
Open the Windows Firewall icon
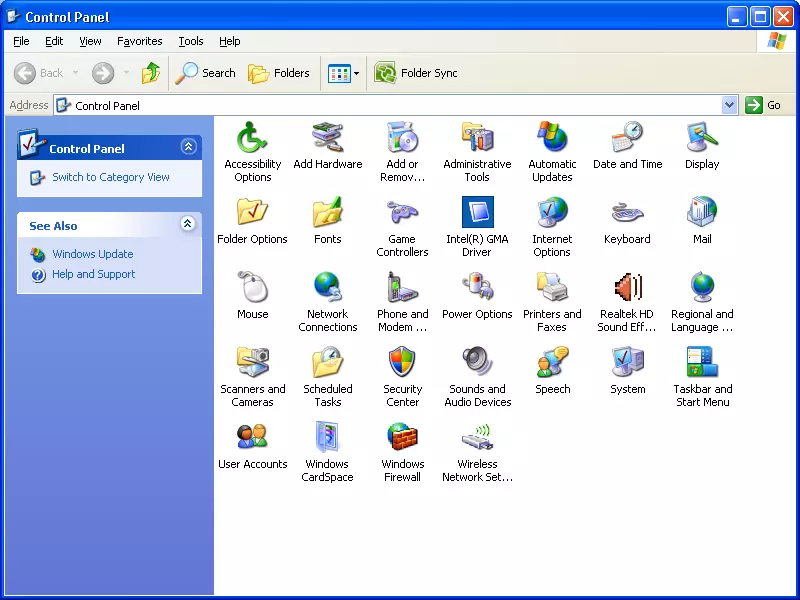pyautogui.click(x=402, y=437)
